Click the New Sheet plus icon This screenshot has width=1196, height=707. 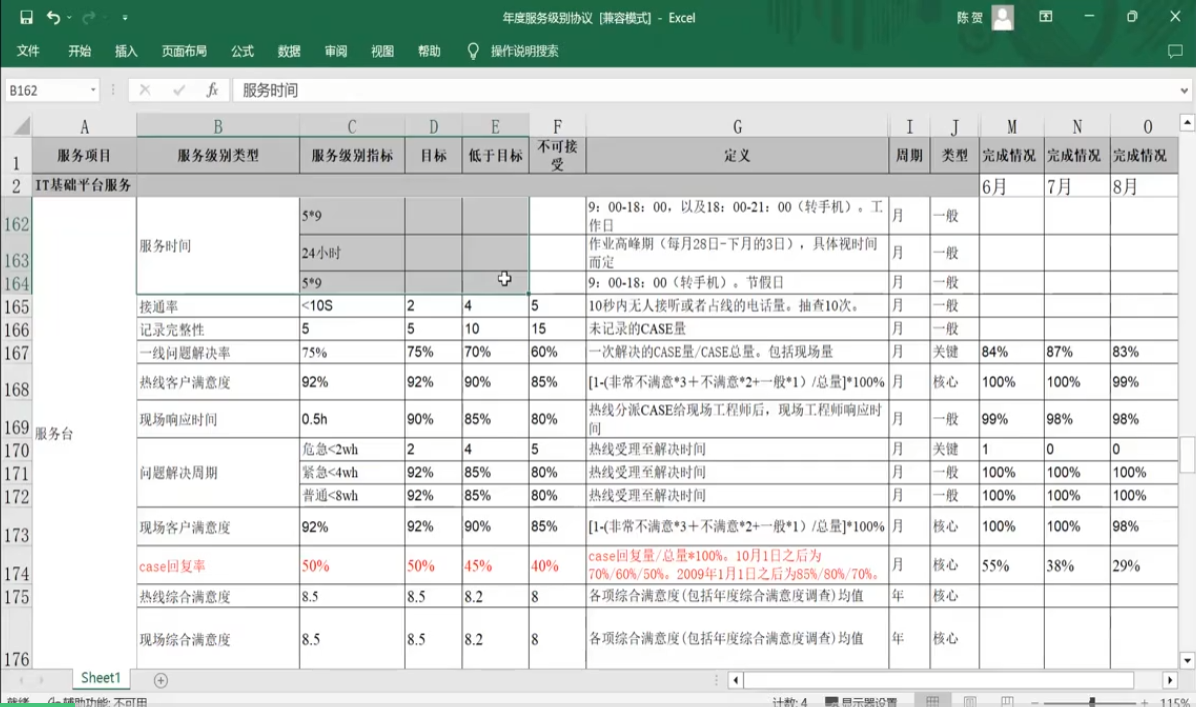(161, 680)
